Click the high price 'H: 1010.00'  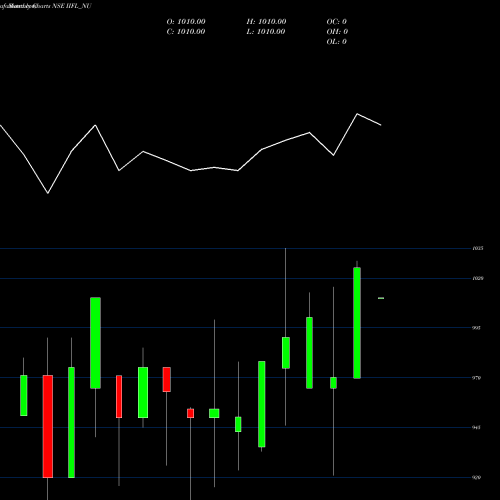coord(266,22)
